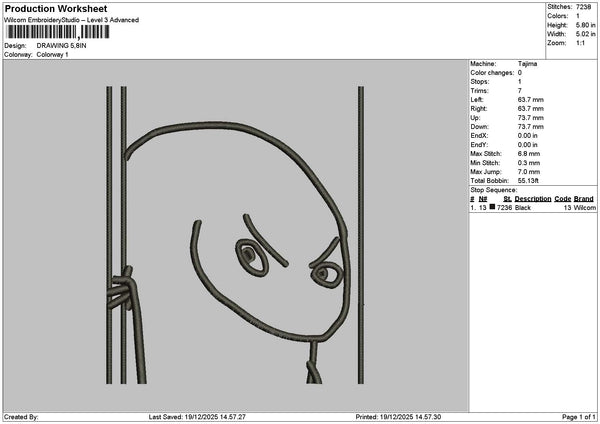This screenshot has width=600, height=424.
Task: Select stitch count '7236' in Stop Sequence row
Action: coord(504,208)
